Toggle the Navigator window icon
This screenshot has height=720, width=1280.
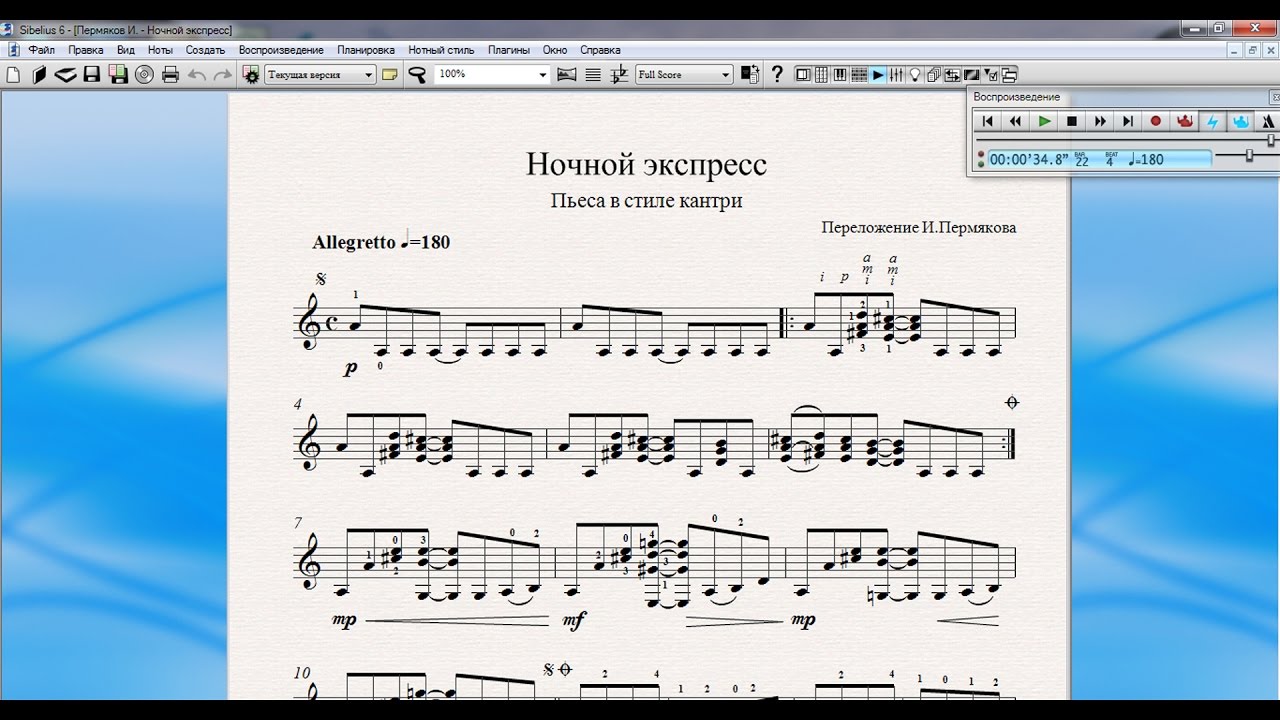[802, 74]
